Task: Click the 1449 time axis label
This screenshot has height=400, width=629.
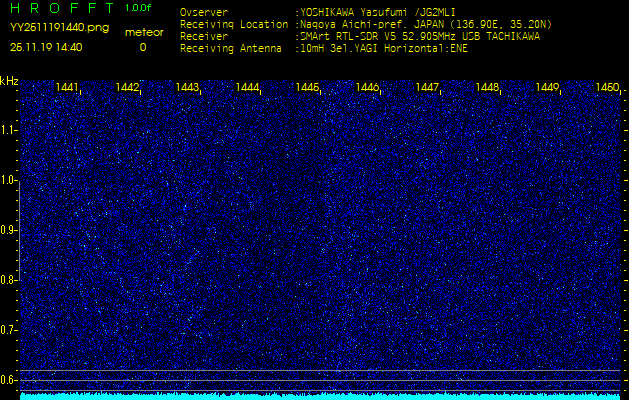Action: click(547, 87)
